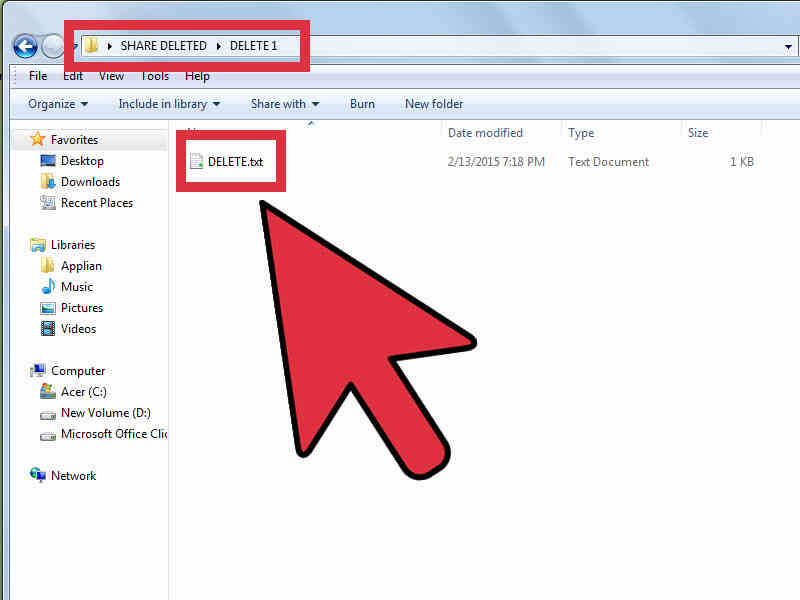Sort files by Date modified column

click(x=487, y=132)
